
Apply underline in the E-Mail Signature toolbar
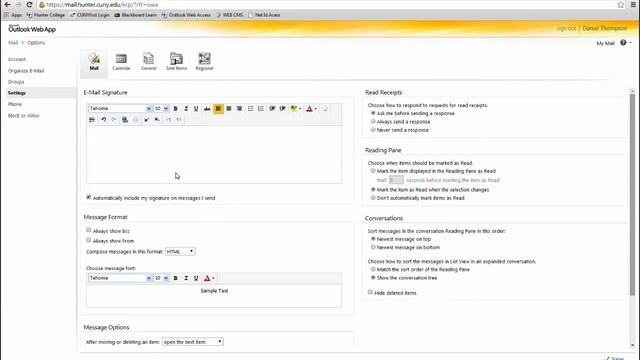pyautogui.click(x=196, y=109)
